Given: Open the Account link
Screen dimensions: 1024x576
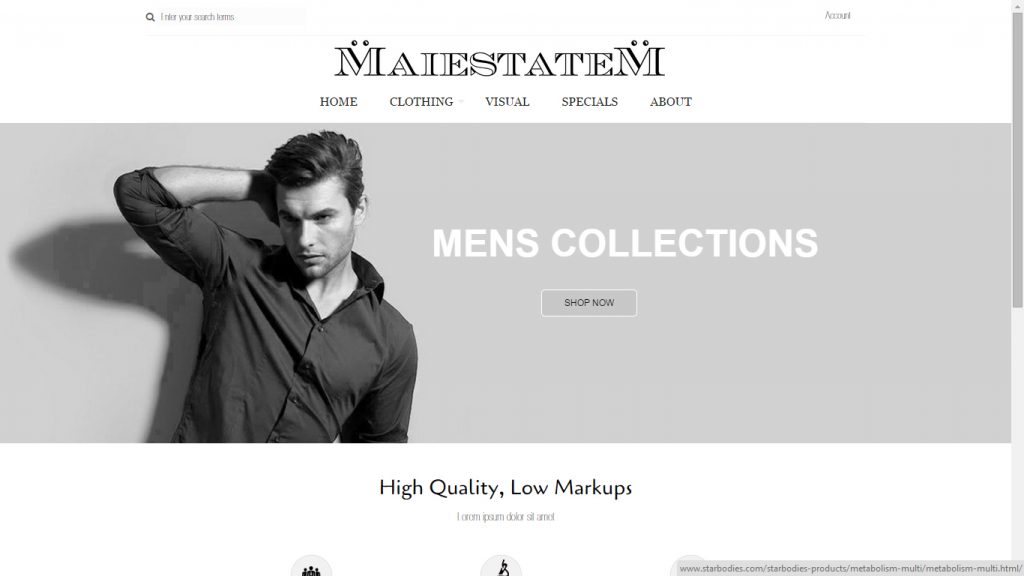Looking at the screenshot, I should pyautogui.click(x=837, y=15).
